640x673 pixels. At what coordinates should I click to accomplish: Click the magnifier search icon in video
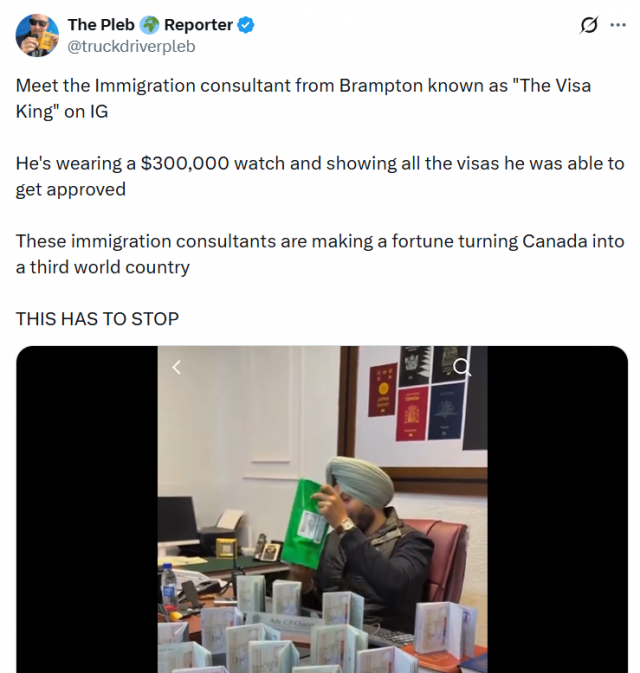coord(462,367)
